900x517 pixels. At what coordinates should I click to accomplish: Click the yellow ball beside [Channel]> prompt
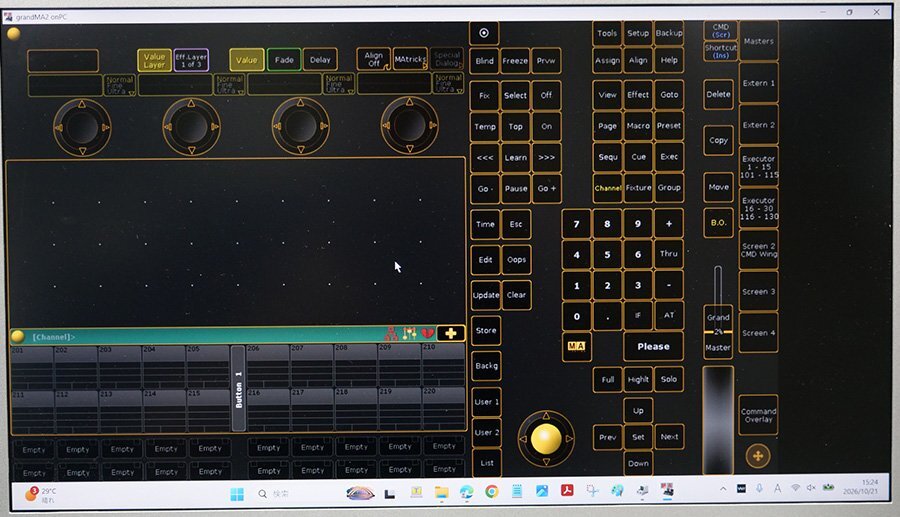[x=18, y=336]
